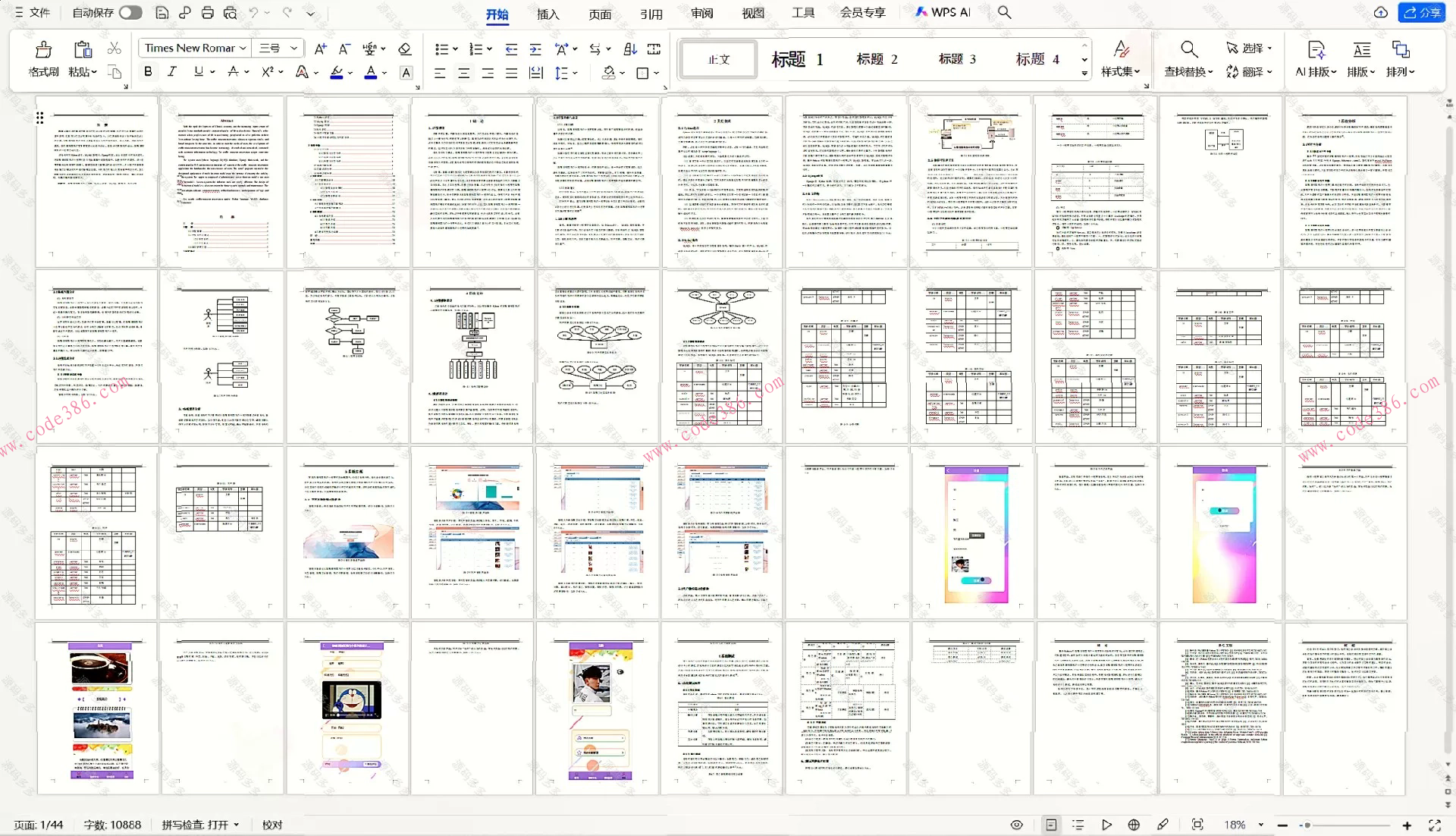Select the first page thumbnail
The image size is (1456, 836).
(x=97, y=181)
